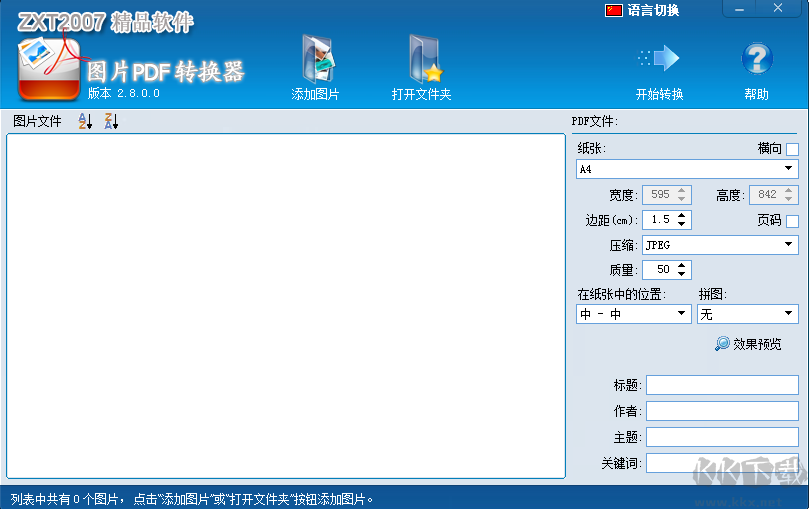Click the 效果预览 preview link text
This screenshot has width=809, height=509.
click(757, 344)
